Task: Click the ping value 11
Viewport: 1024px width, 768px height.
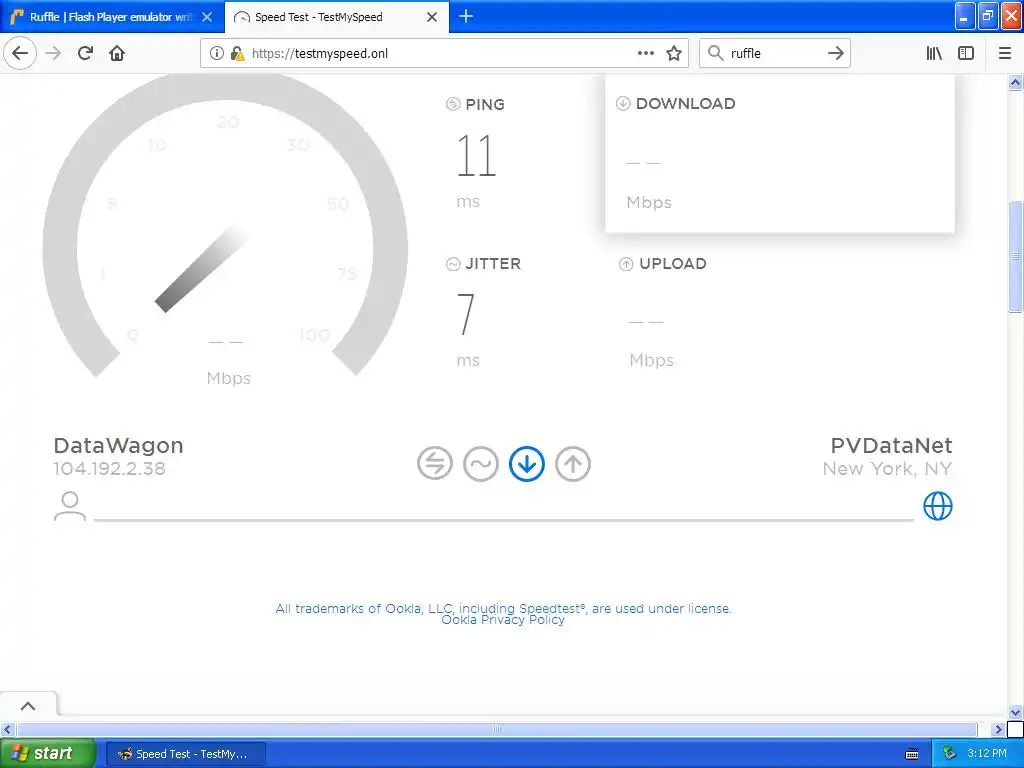Action: [476, 155]
